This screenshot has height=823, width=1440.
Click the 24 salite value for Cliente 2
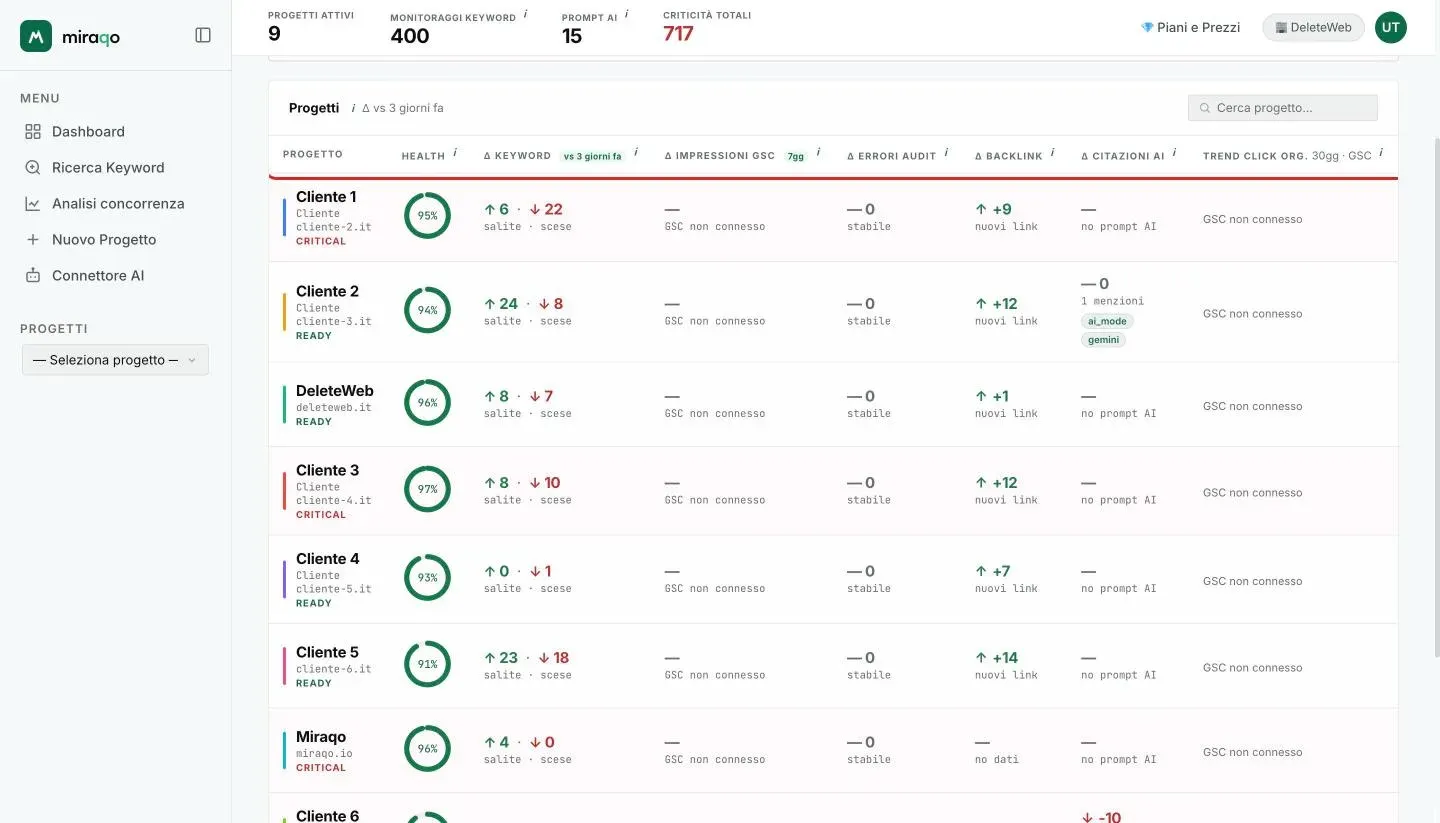508,303
